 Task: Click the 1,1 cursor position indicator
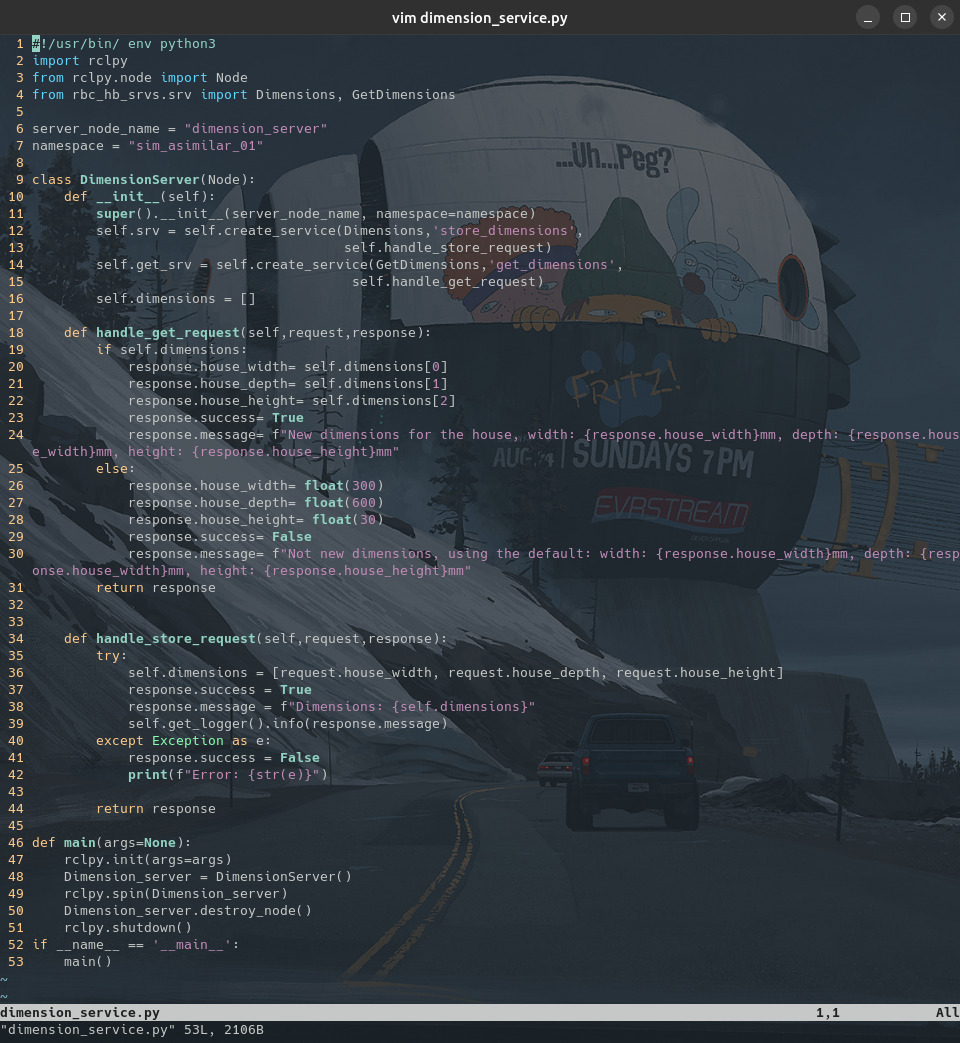pyautogui.click(x=828, y=1012)
